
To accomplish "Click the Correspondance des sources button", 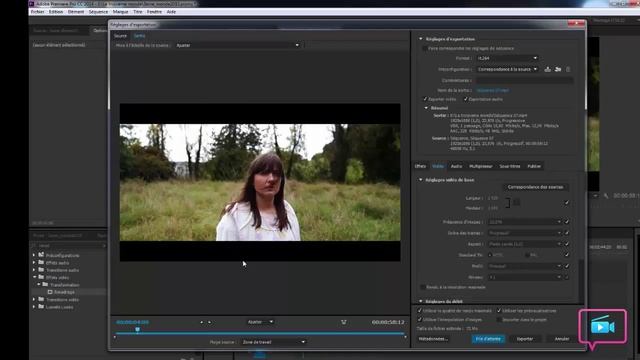I will (x=535, y=187).
